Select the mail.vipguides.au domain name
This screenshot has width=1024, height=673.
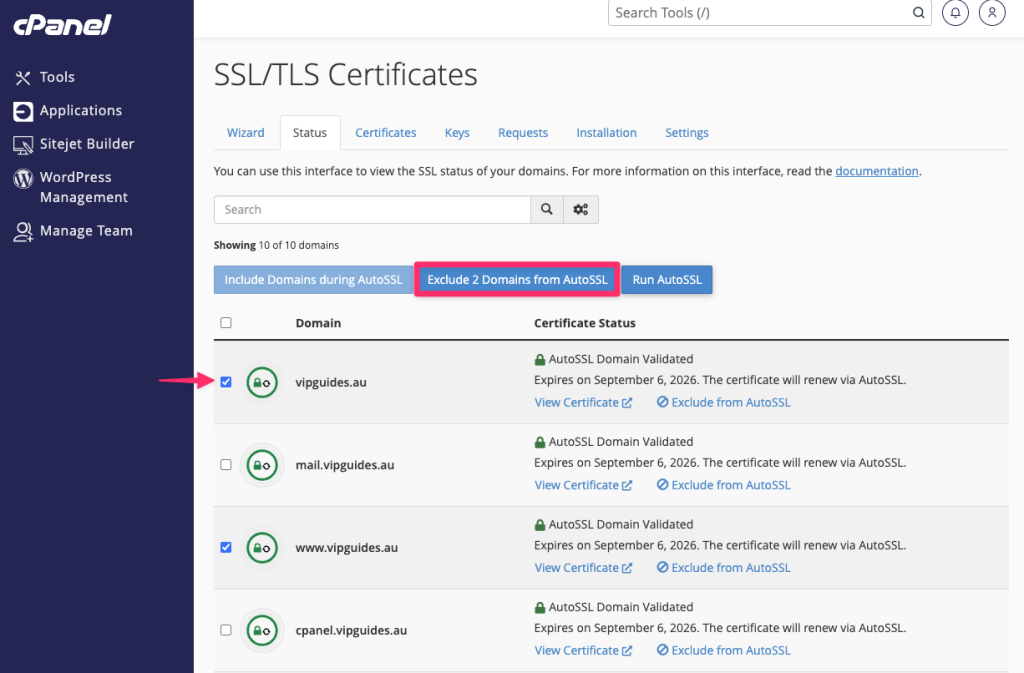[x=345, y=465]
